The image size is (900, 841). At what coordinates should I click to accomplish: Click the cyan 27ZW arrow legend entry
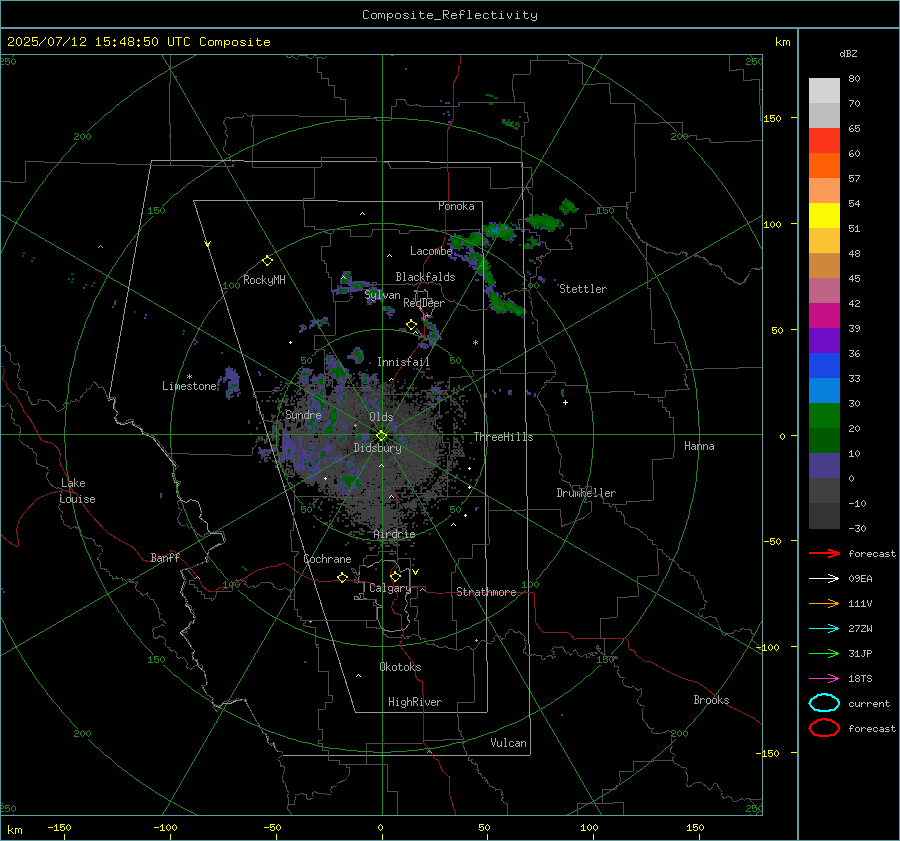point(824,629)
